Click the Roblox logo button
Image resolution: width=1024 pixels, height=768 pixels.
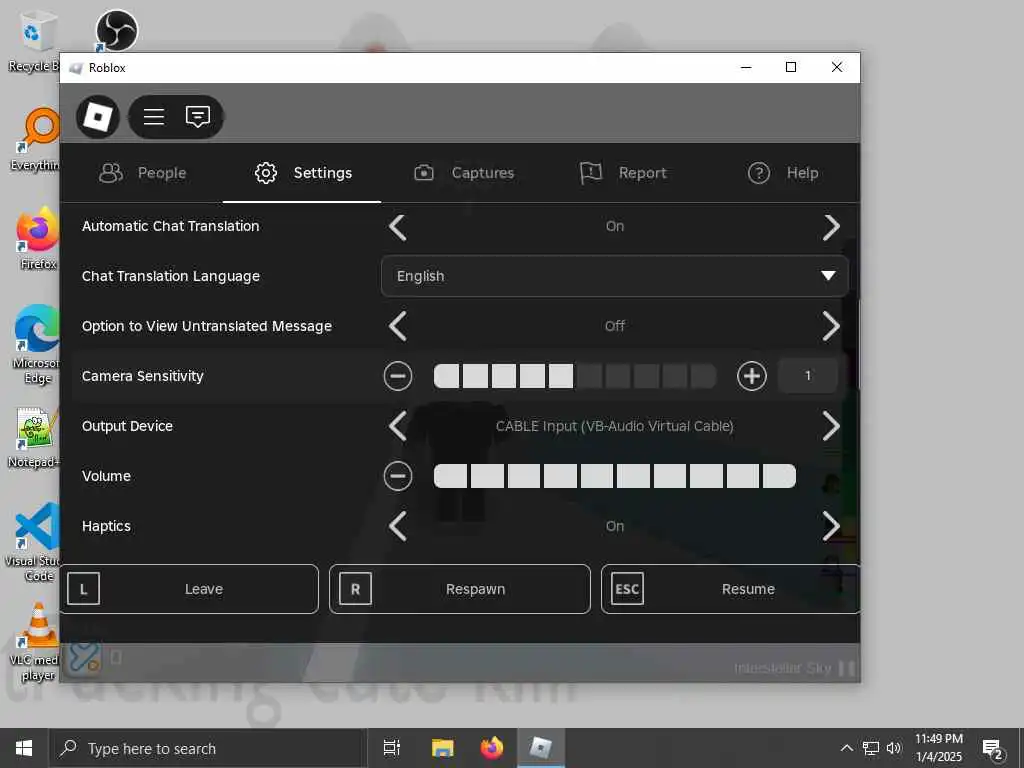(98, 117)
